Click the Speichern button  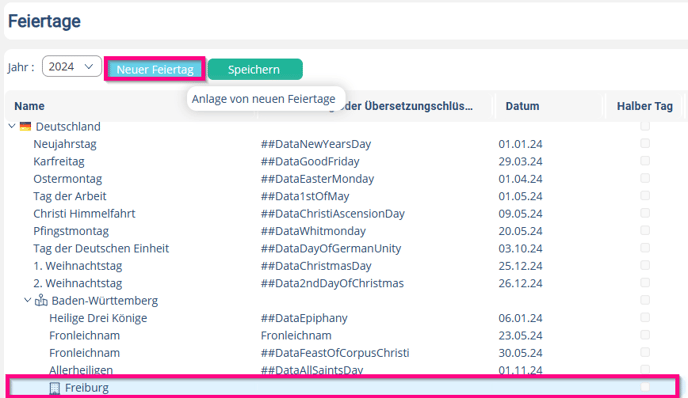coord(255,69)
